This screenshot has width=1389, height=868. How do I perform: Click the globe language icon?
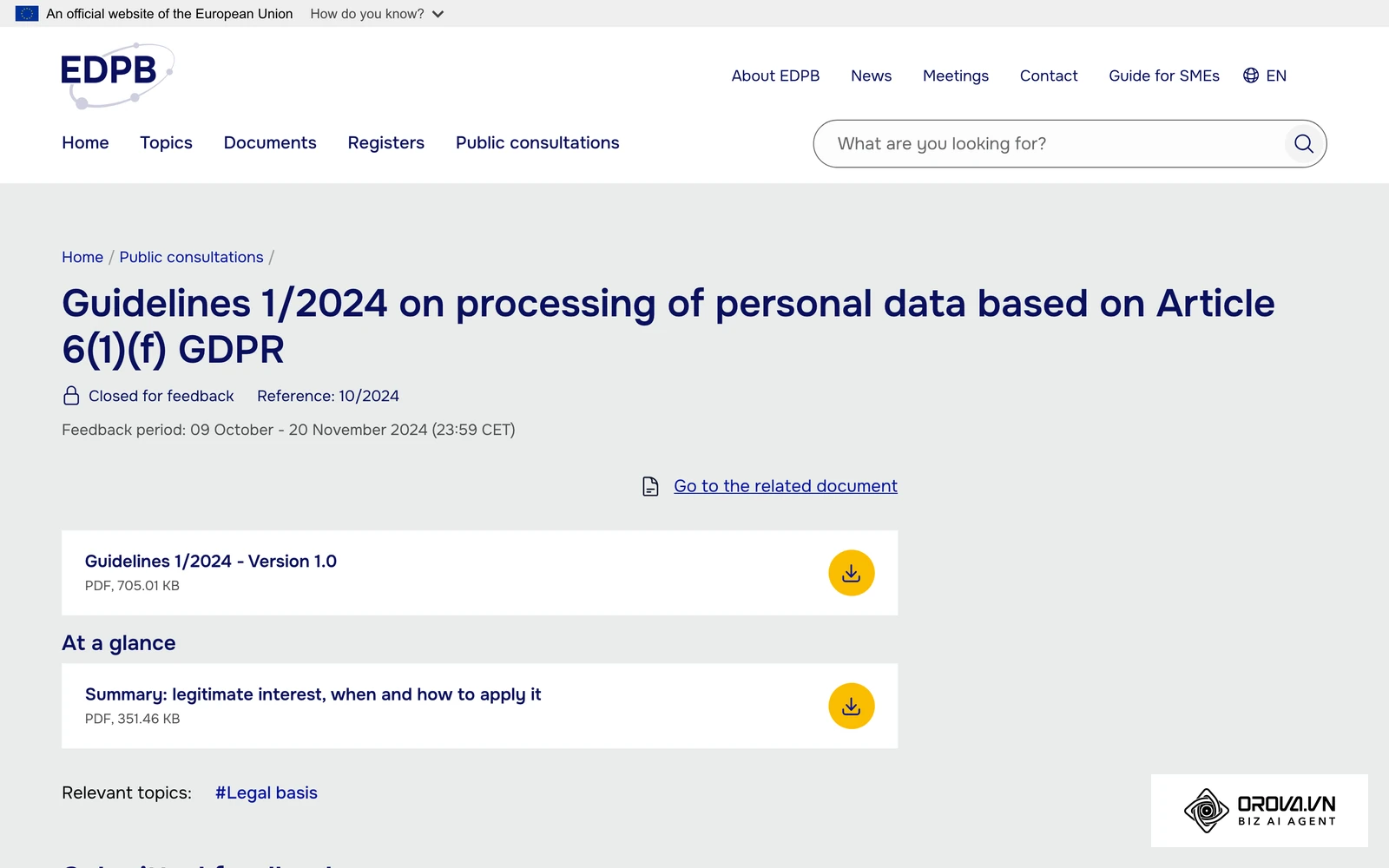pos(1251,76)
